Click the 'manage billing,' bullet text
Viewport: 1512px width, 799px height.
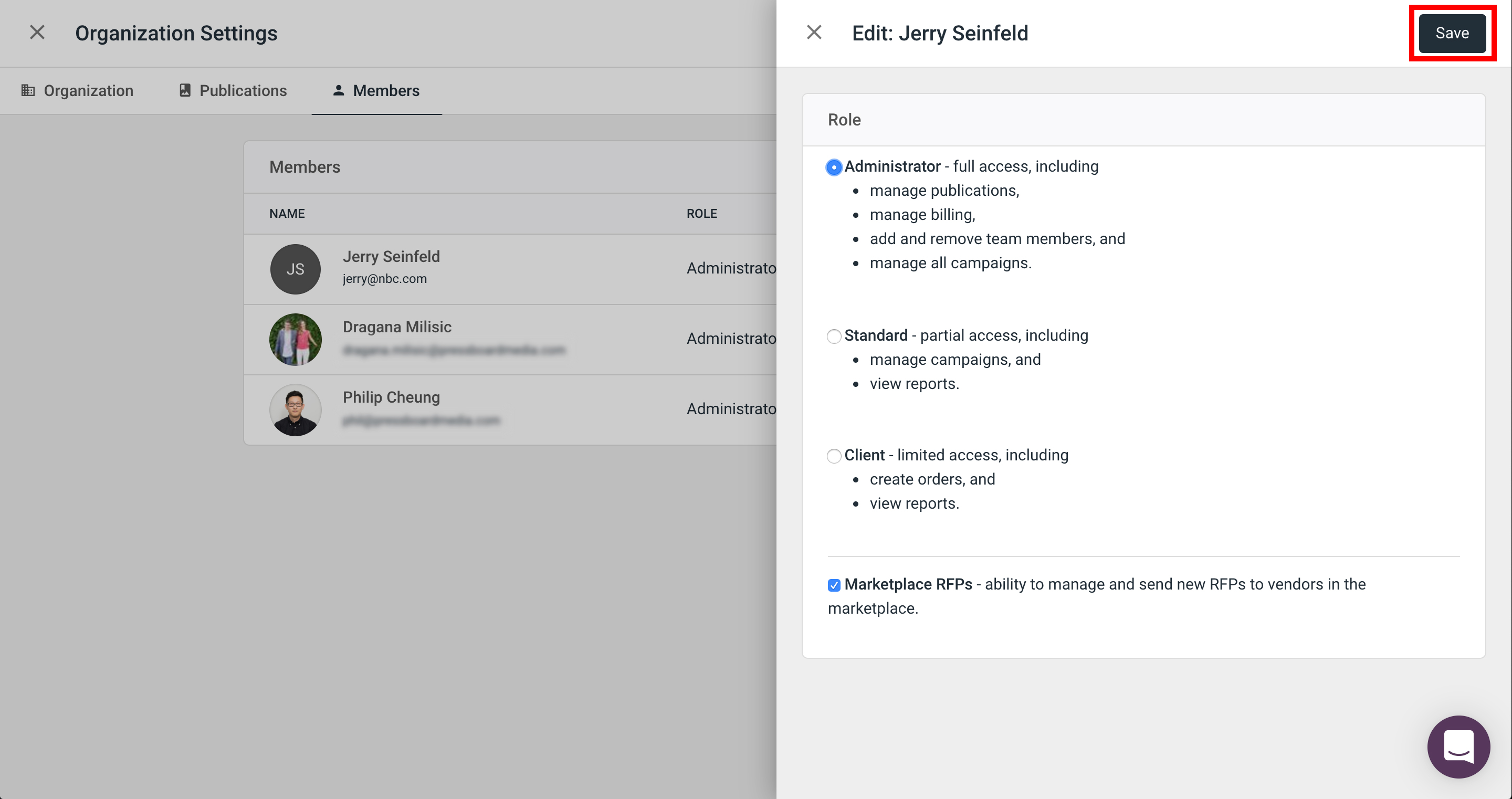(923, 214)
